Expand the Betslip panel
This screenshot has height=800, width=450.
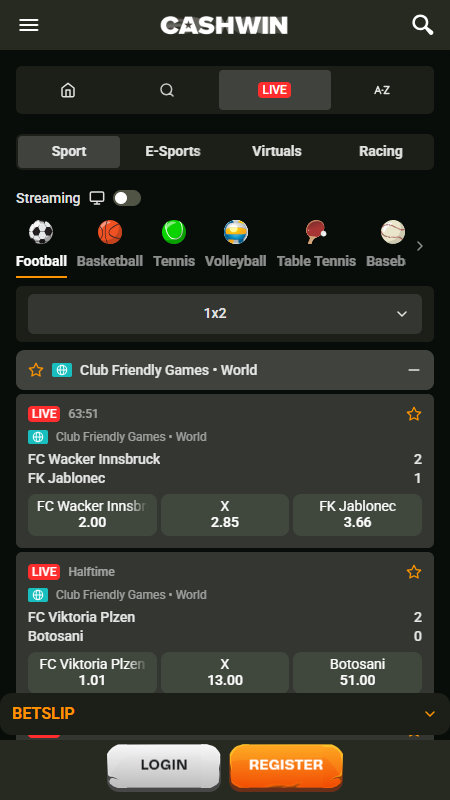tap(225, 714)
